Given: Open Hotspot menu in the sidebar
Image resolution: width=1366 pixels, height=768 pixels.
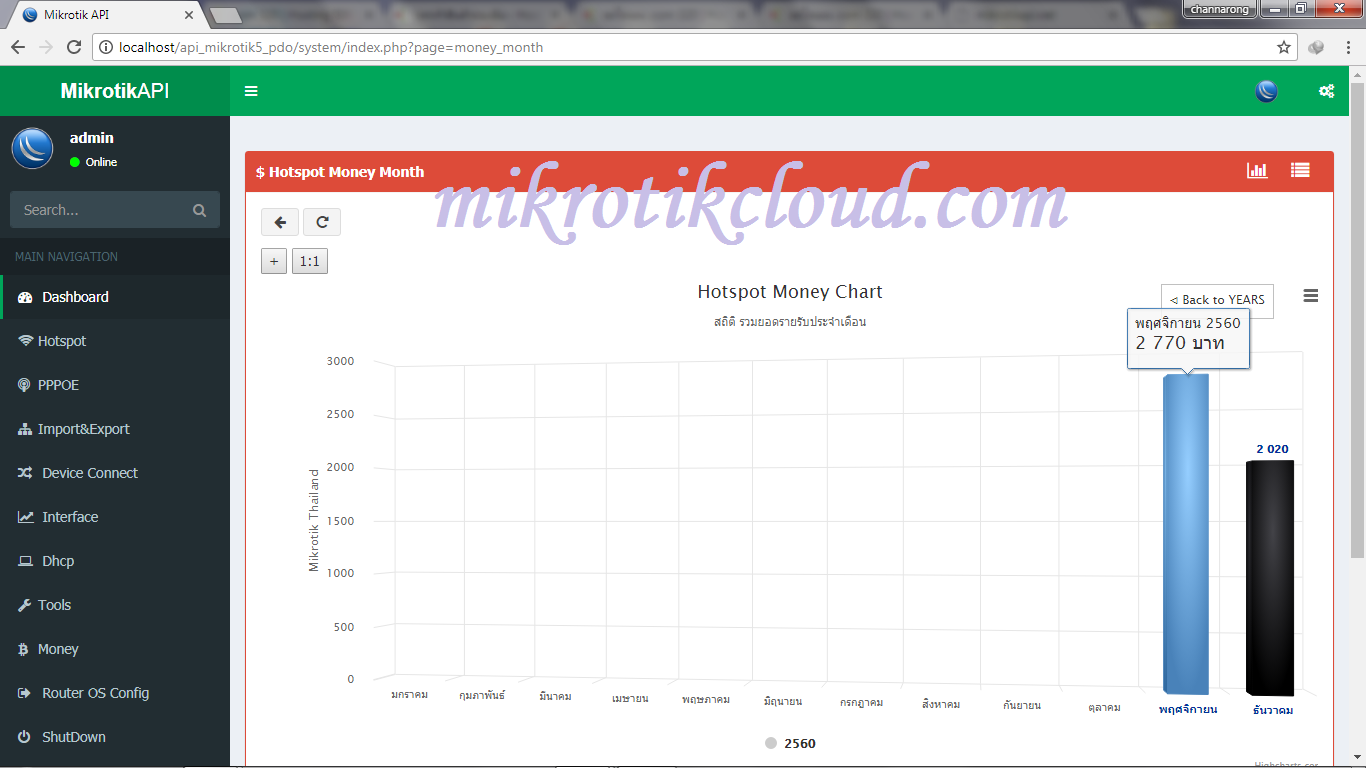Looking at the screenshot, I should (115, 341).
